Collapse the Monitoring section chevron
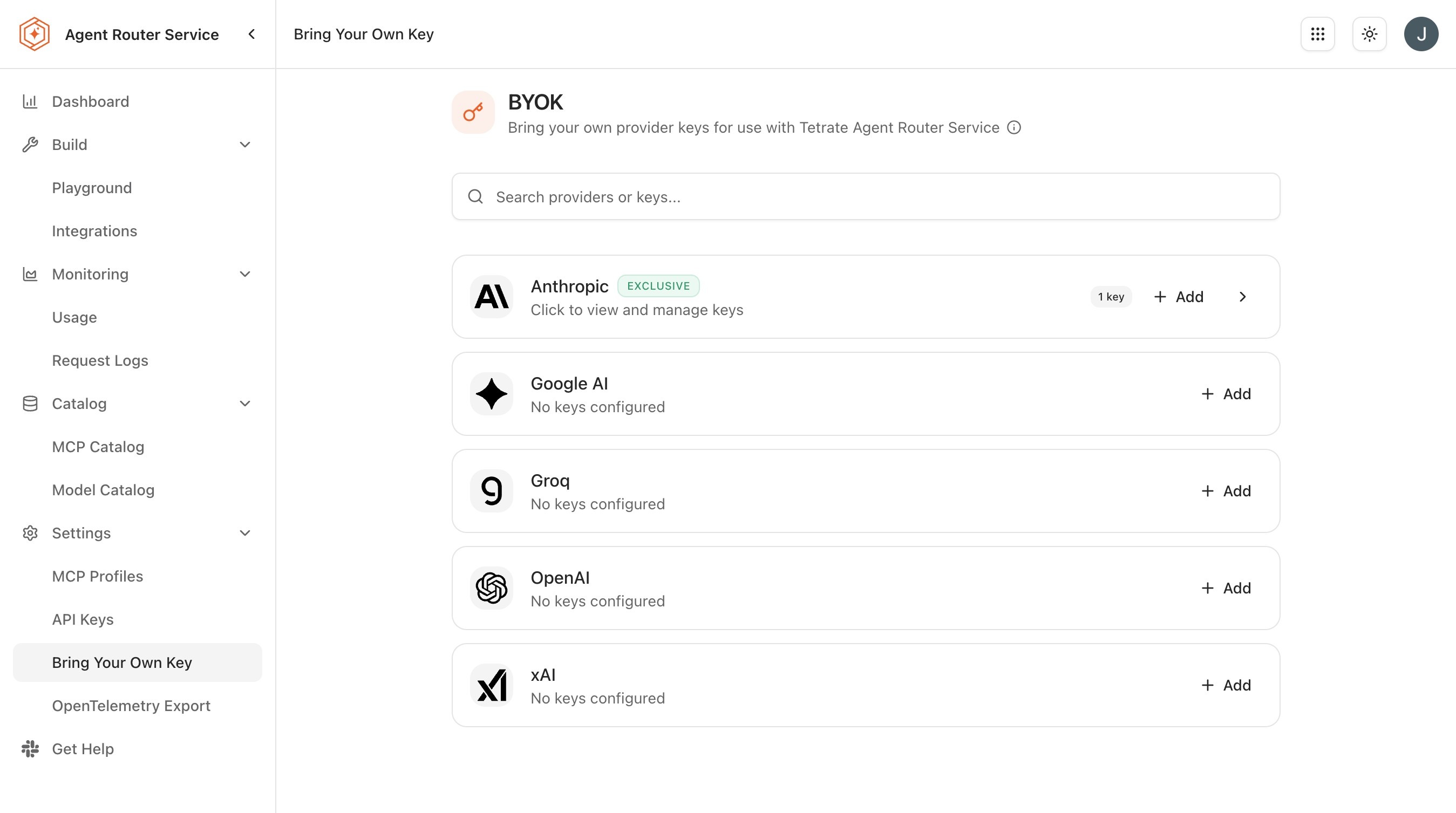The width and height of the screenshot is (1456, 813). click(x=245, y=274)
